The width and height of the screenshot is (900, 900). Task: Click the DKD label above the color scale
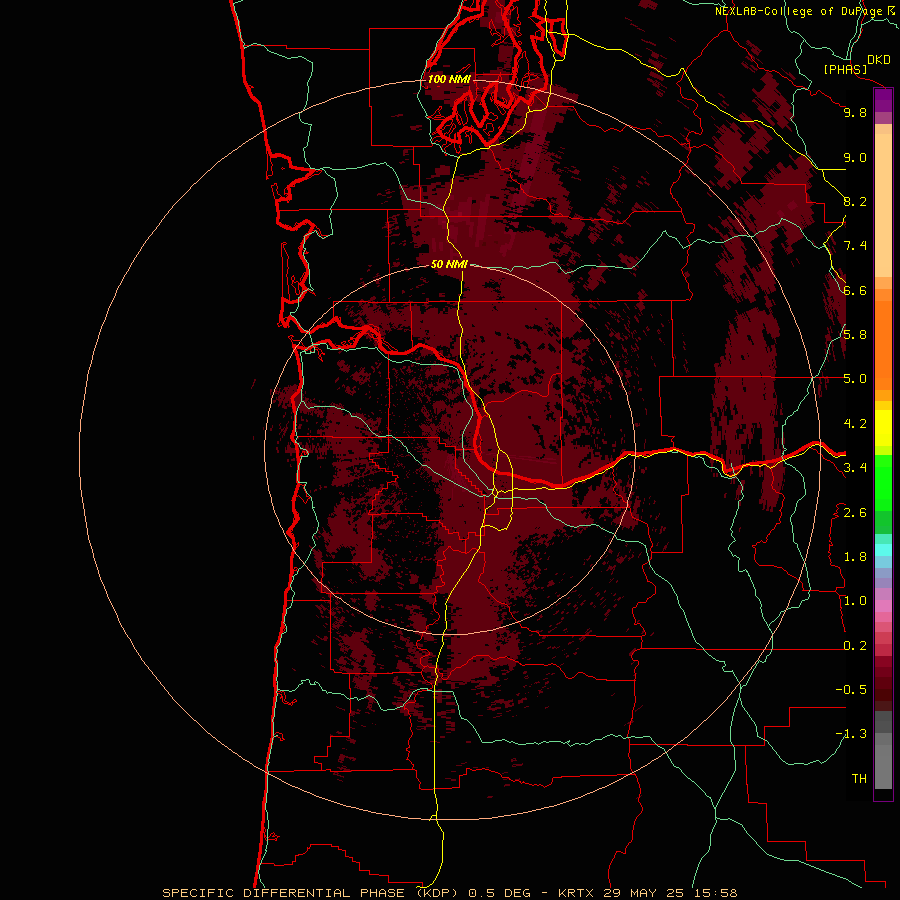tap(879, 60)
